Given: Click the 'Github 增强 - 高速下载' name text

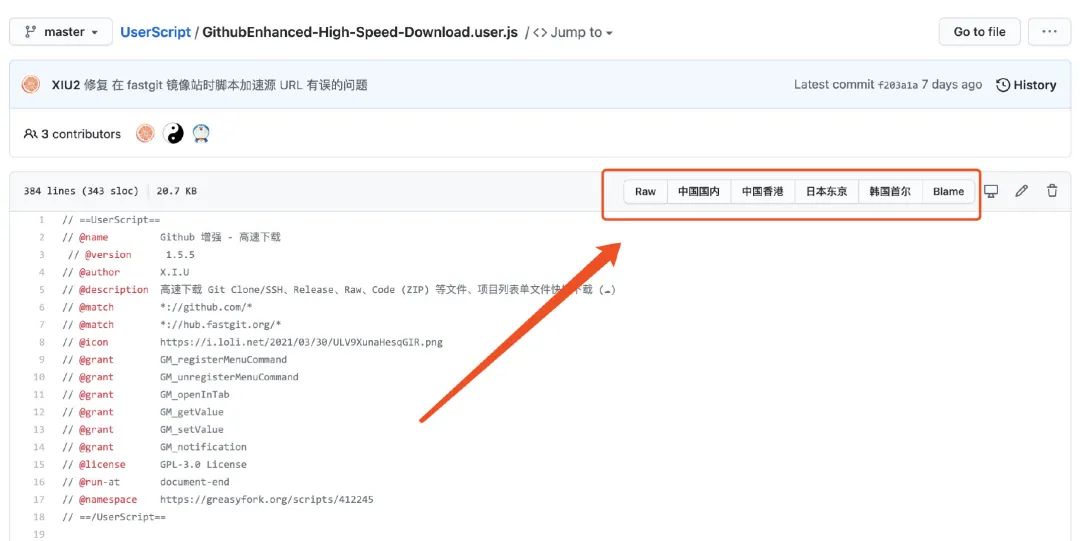Looking at the screenshot, I should tap(220, 237).
